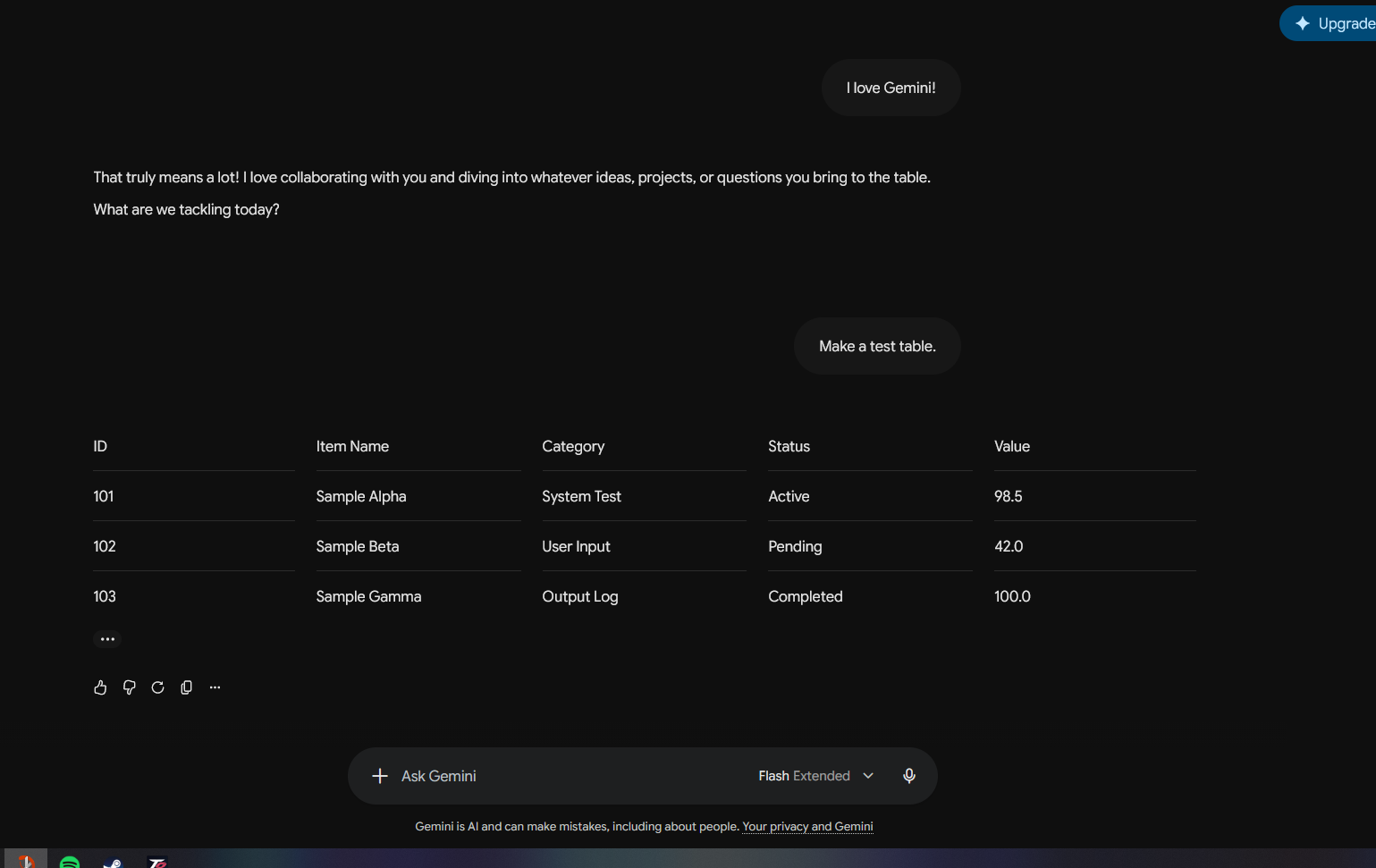Click the ID column header

click(100, 446)
